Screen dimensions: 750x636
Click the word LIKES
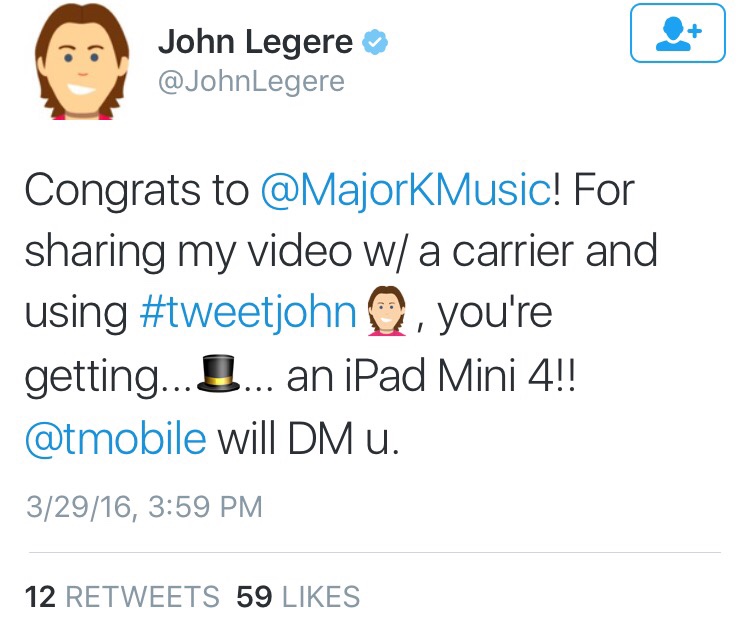coord(321,596)
